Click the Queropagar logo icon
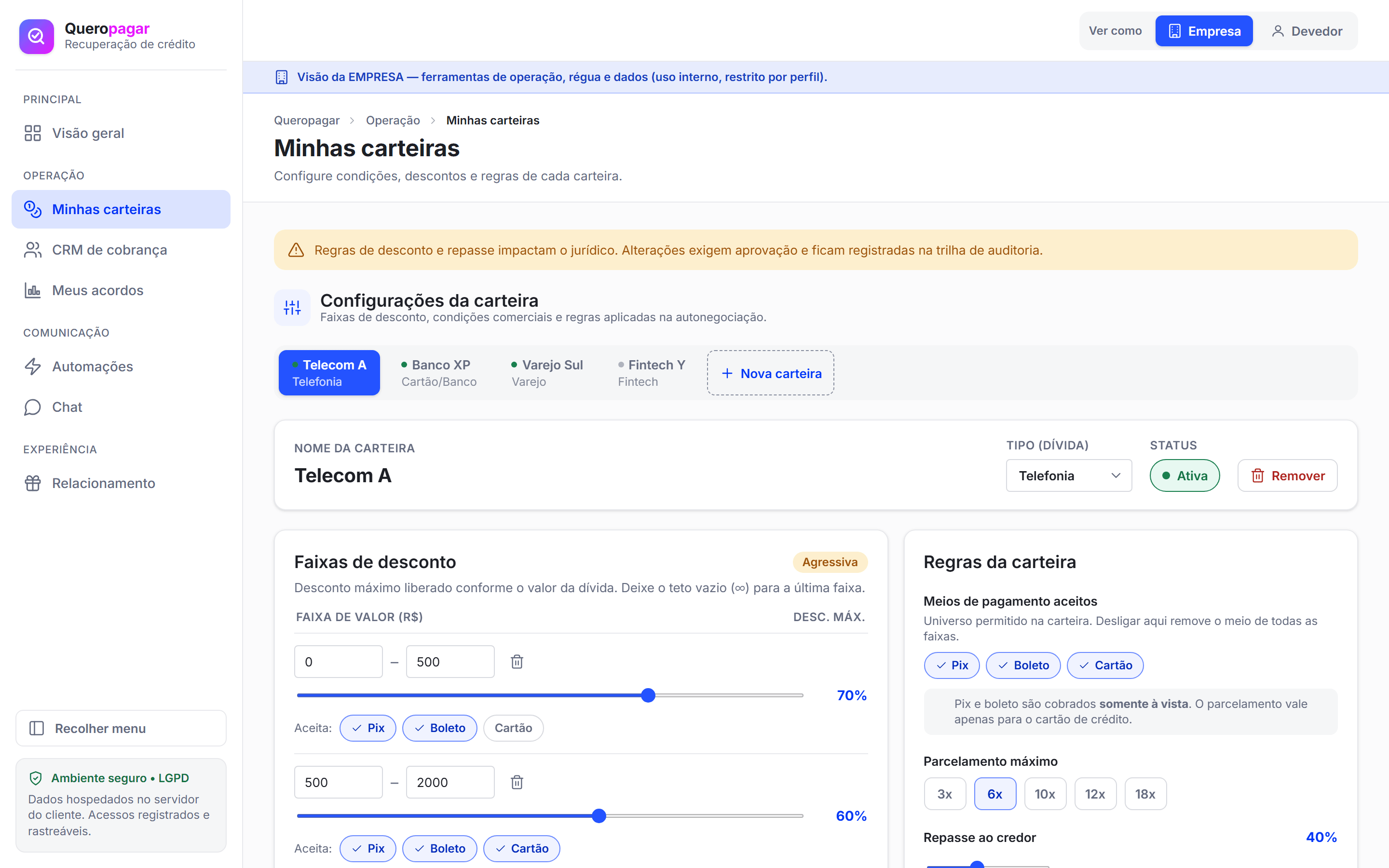The image size is (1389, 868). click(x=36, y=36)
